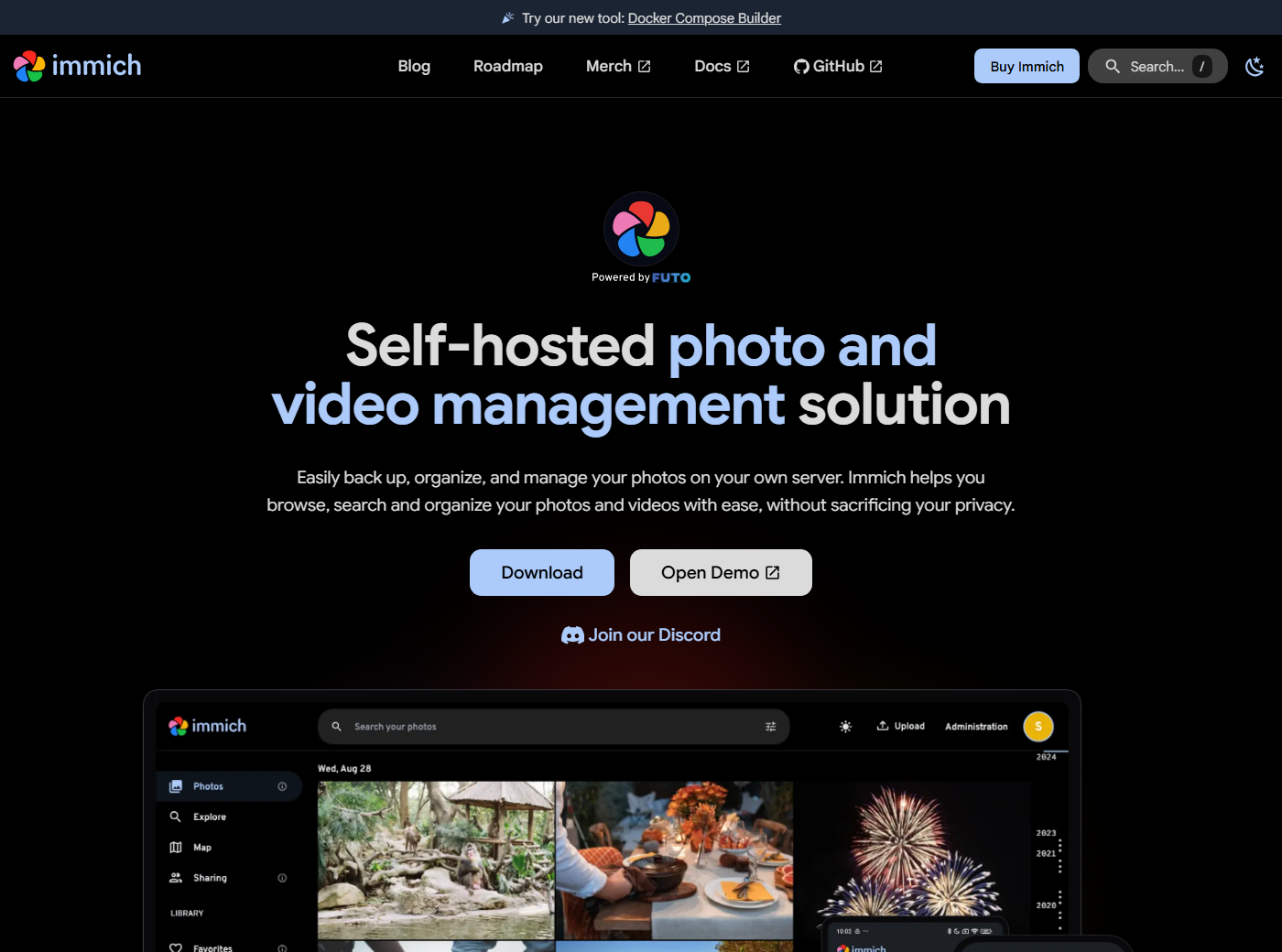Go to the Roadmap page
Screen dimensions: 1282x952
508,66
